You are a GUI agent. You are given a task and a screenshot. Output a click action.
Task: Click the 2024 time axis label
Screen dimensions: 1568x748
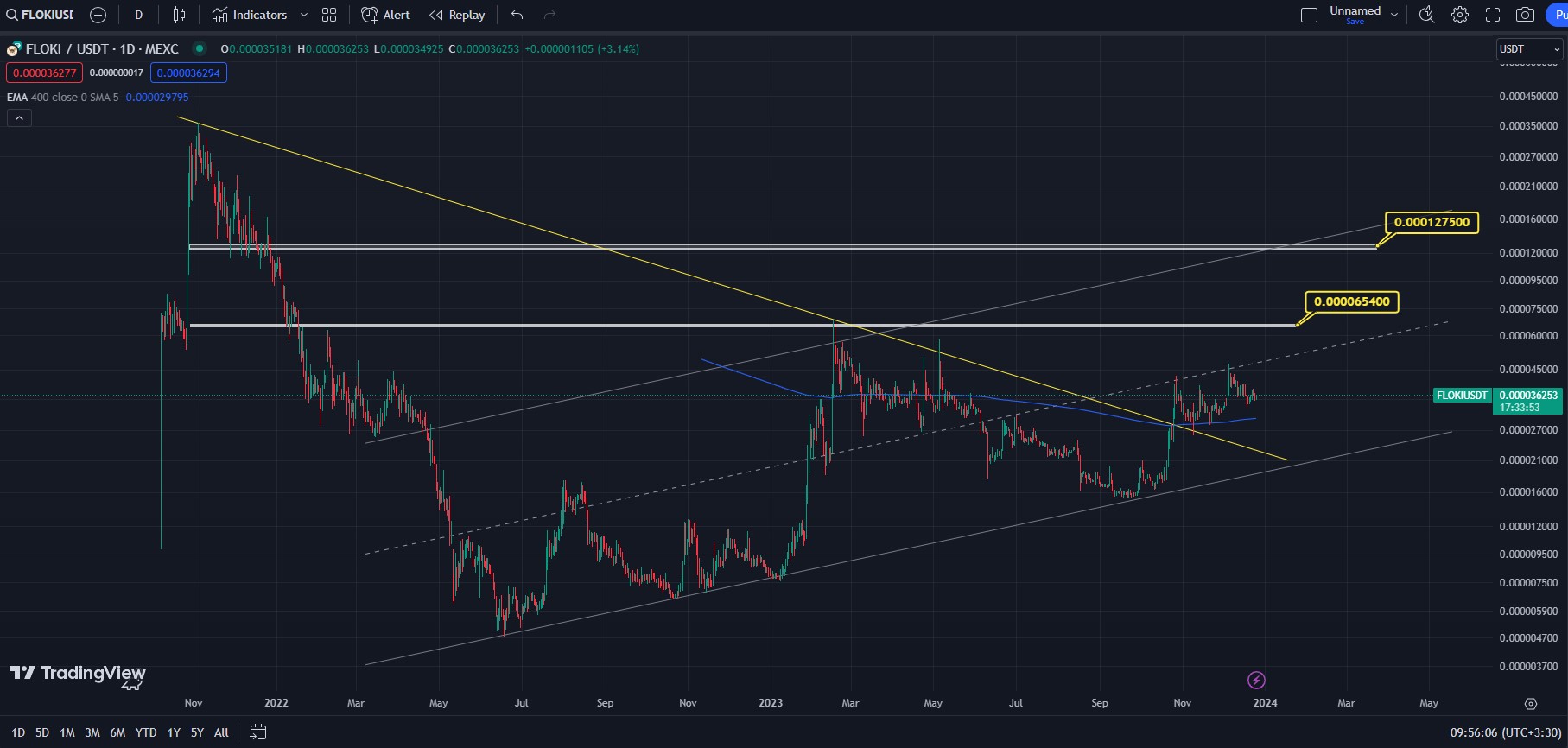[1265, 703]
